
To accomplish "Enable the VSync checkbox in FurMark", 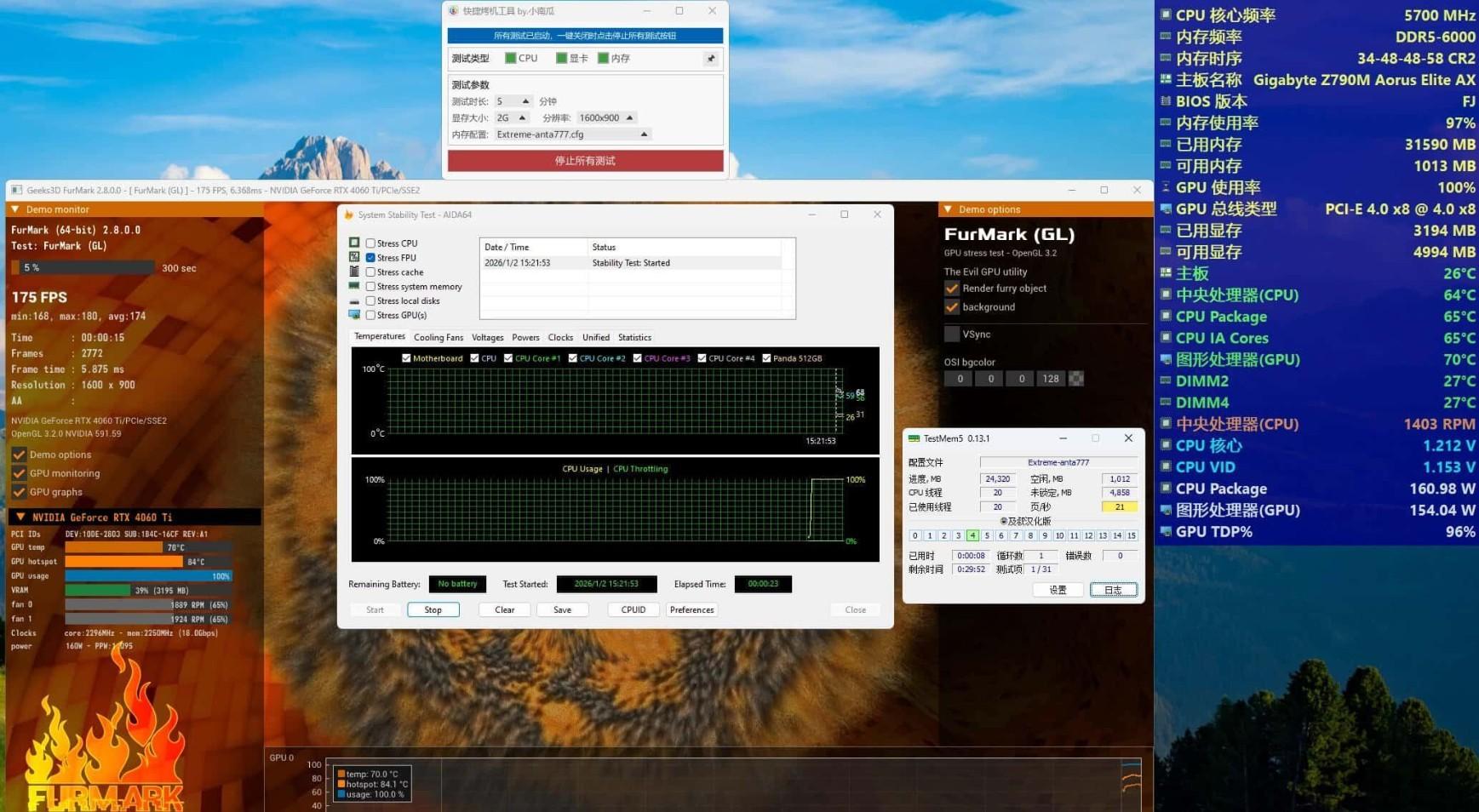I will [x=952, y=335].
